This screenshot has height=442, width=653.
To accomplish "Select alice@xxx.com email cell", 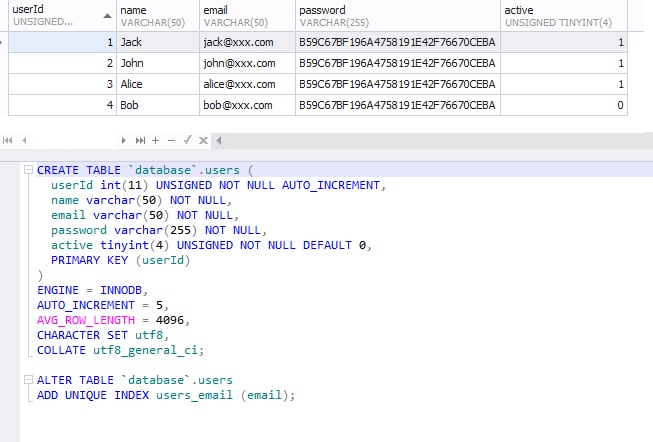I will point(247,84).
